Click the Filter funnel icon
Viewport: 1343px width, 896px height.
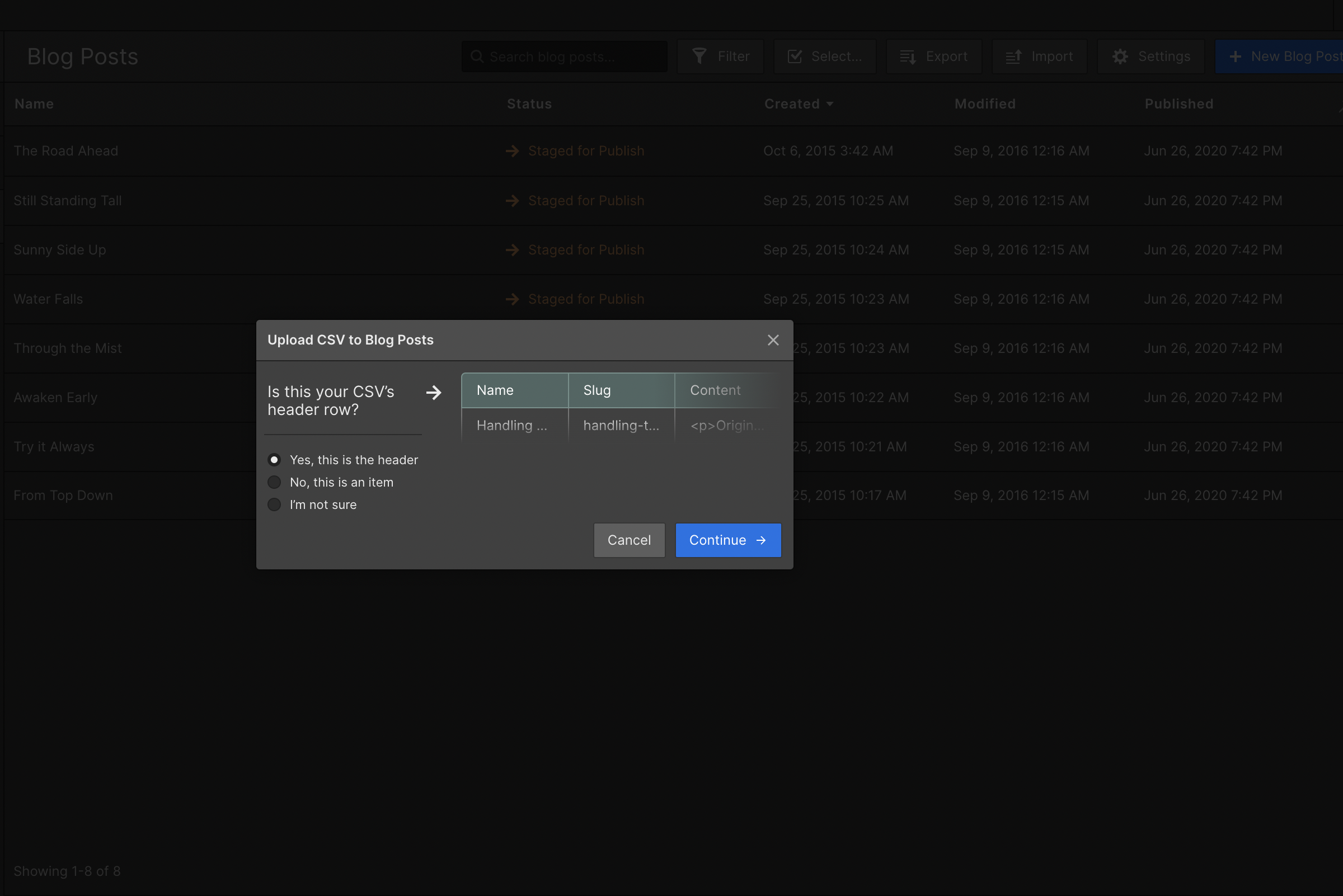tap(699, 56)
